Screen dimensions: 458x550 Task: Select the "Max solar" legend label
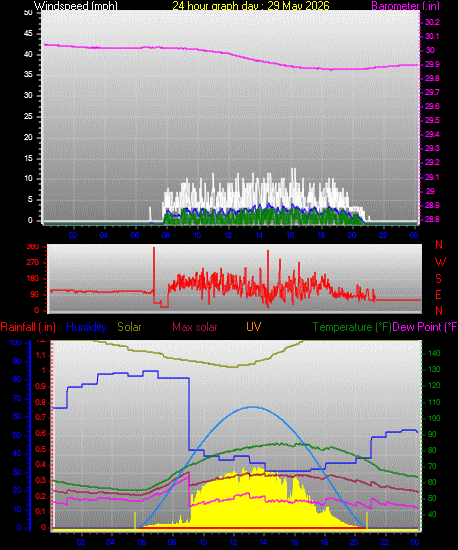pyautogui.click(x=195, y=327)
